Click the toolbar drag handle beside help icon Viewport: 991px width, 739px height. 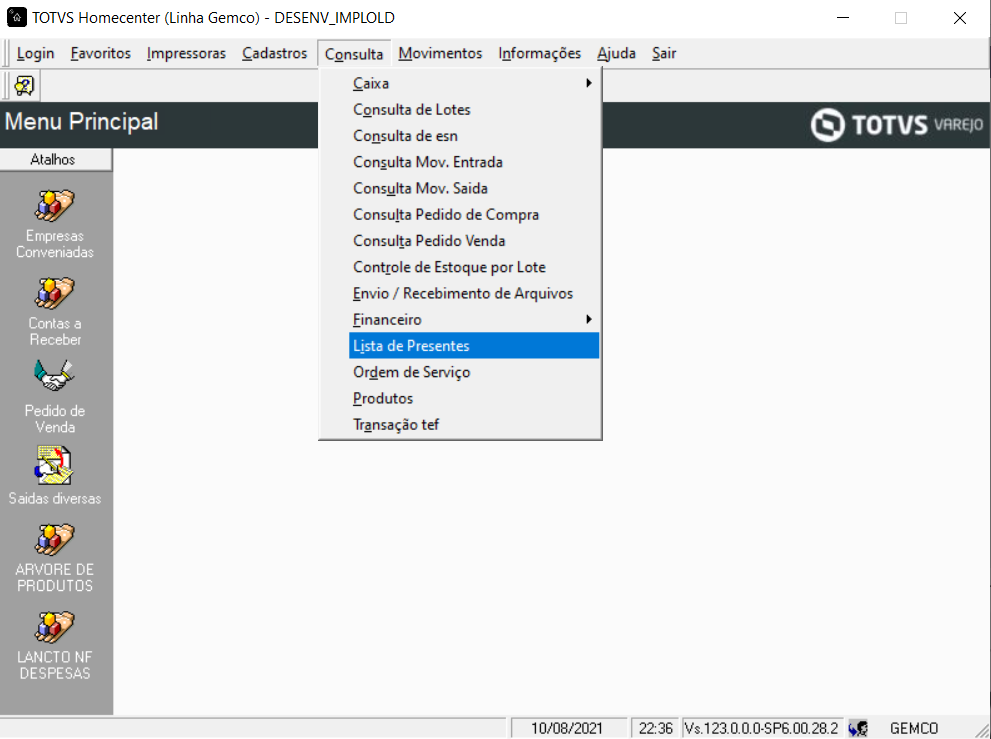pos(7,85)
